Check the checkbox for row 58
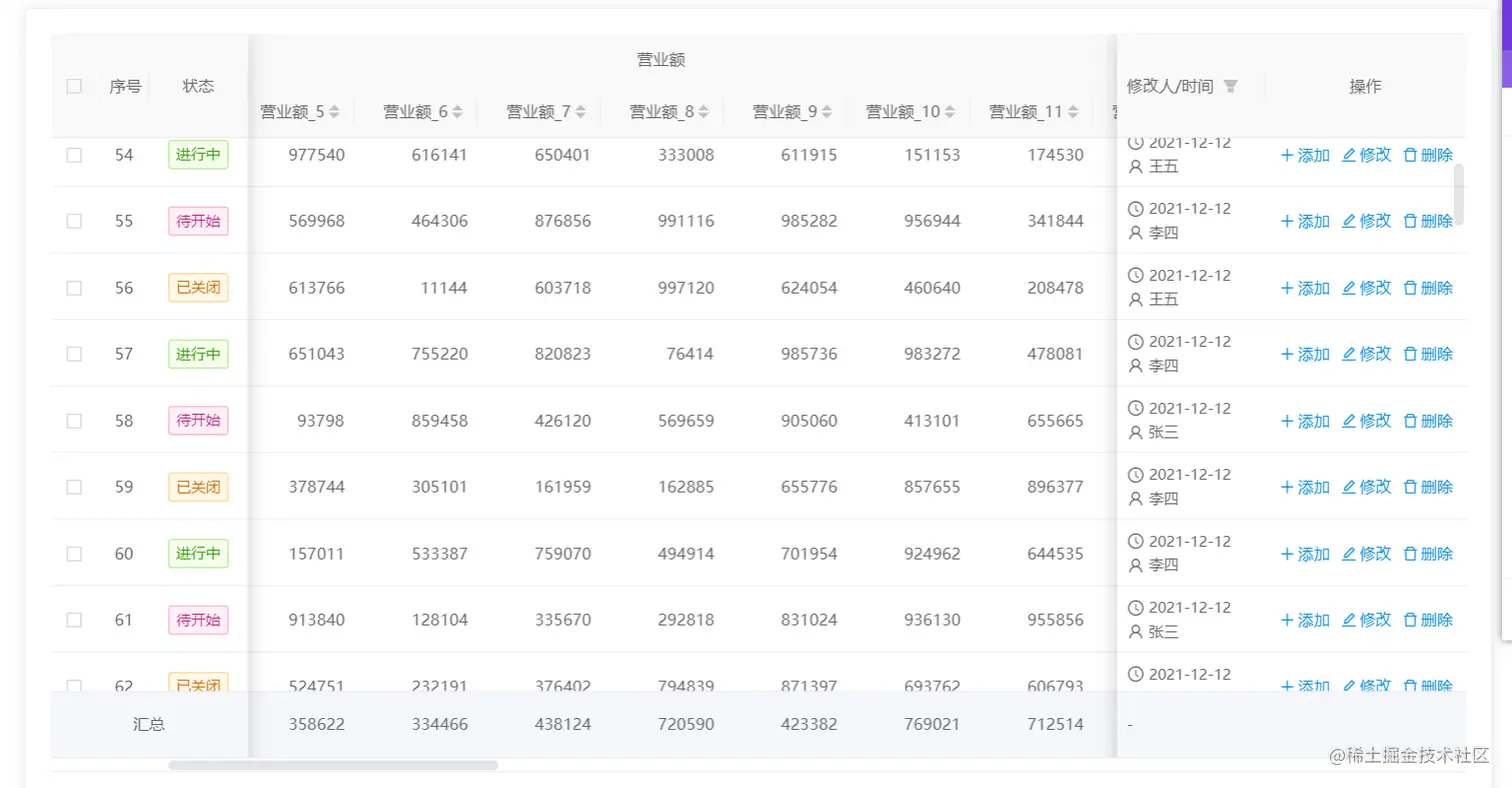 point(73,421)
